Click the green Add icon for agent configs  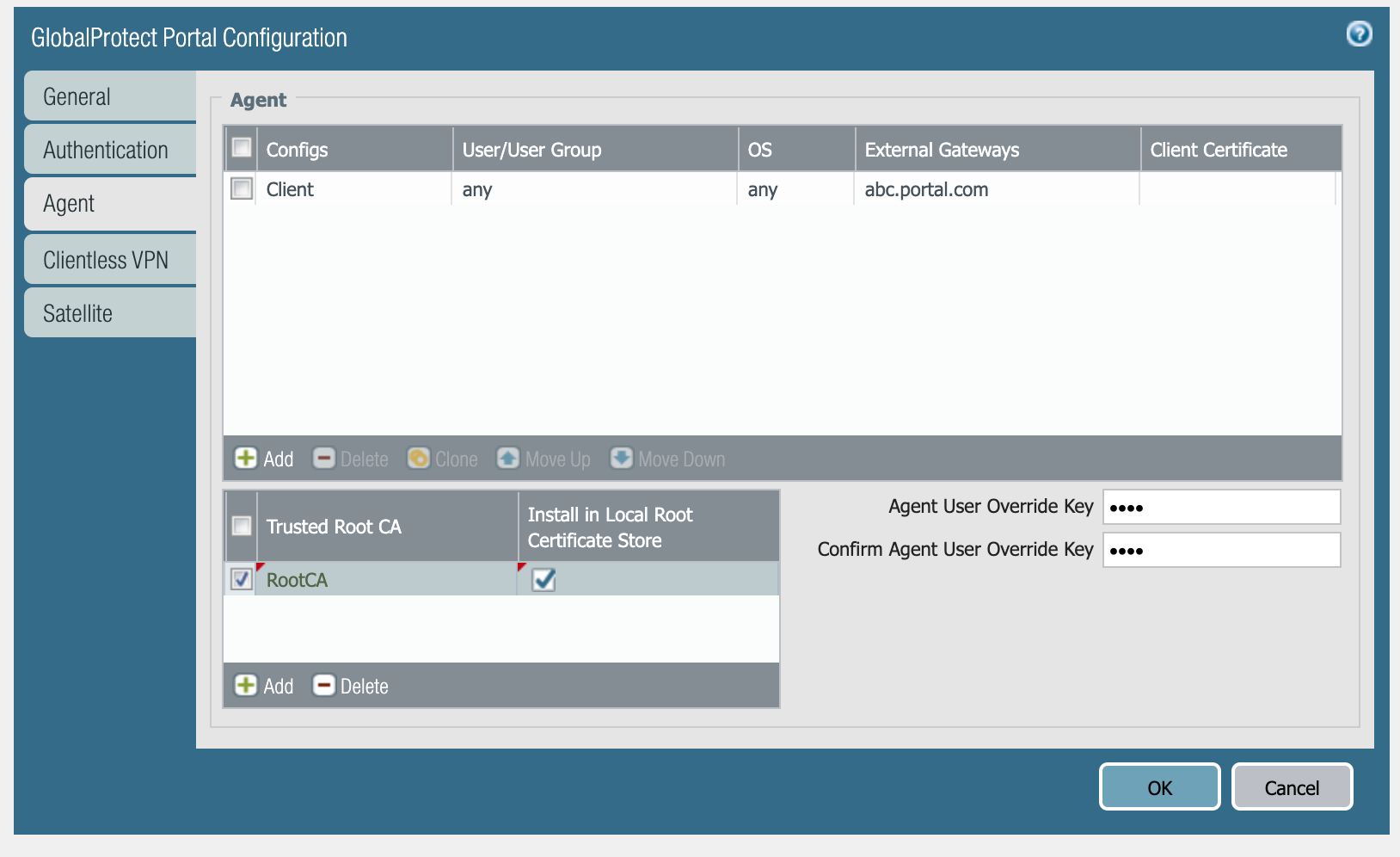tap(246, 459)
